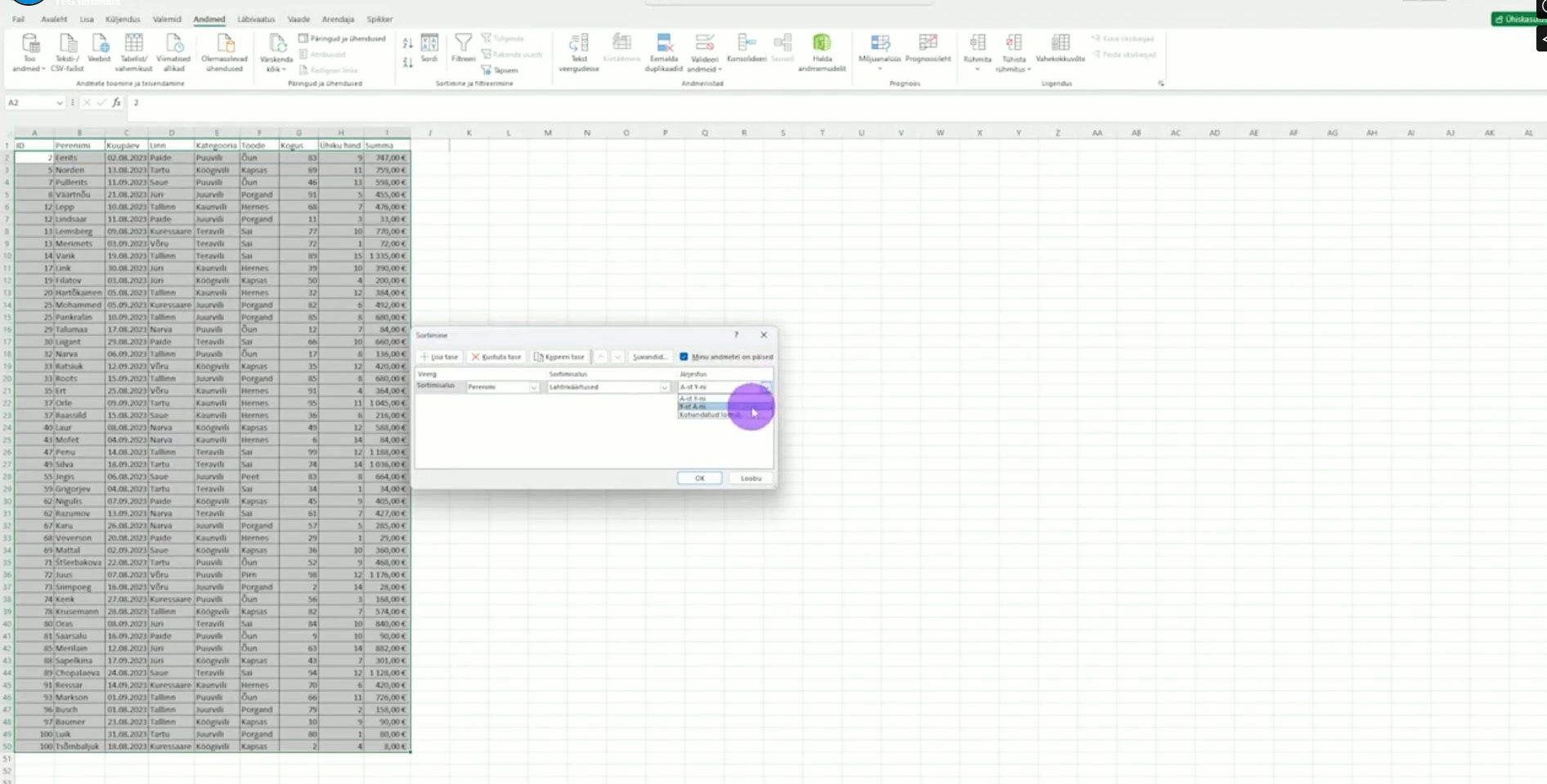
Task: Click the Summa header cell
Action: click(387, 146)
